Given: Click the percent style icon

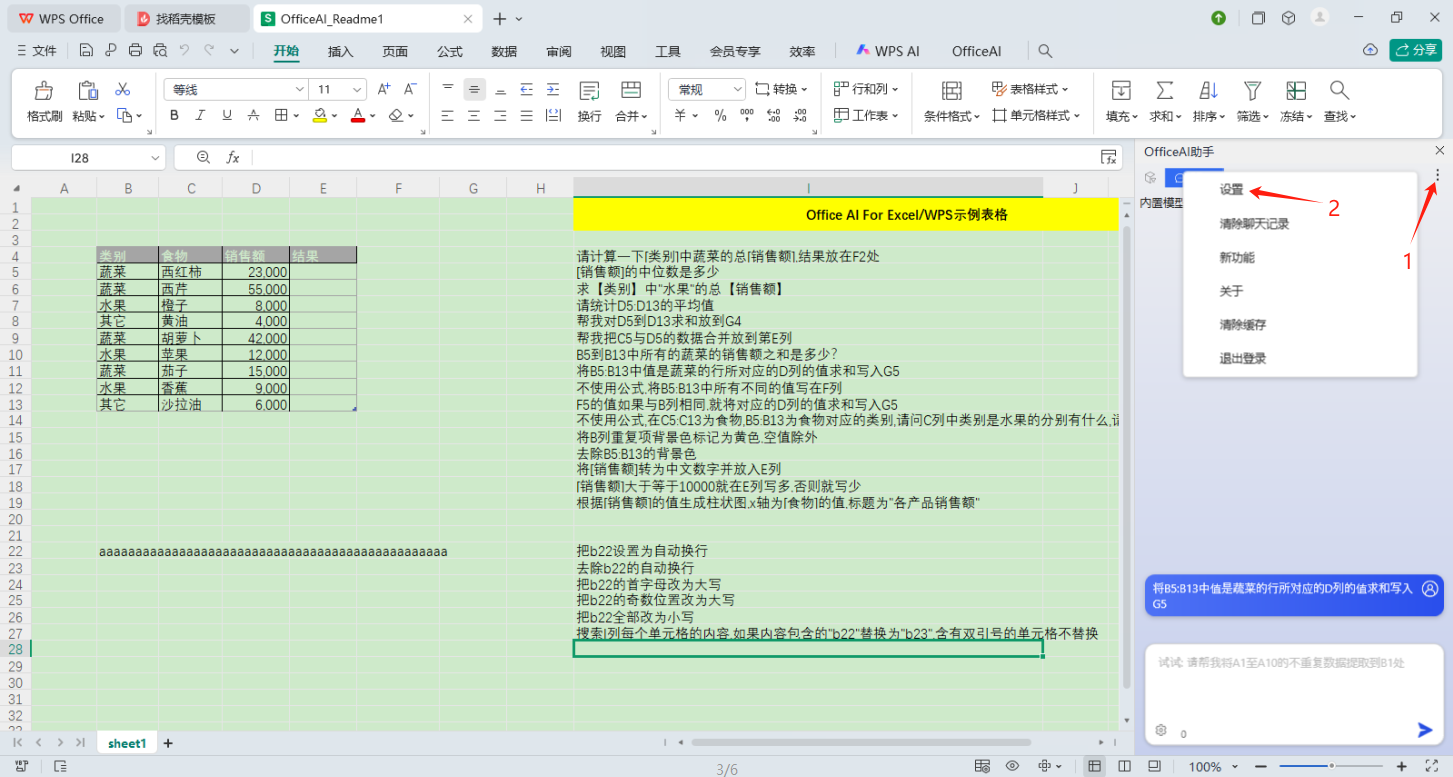Looking at the screenshot, I should [720, 116].
